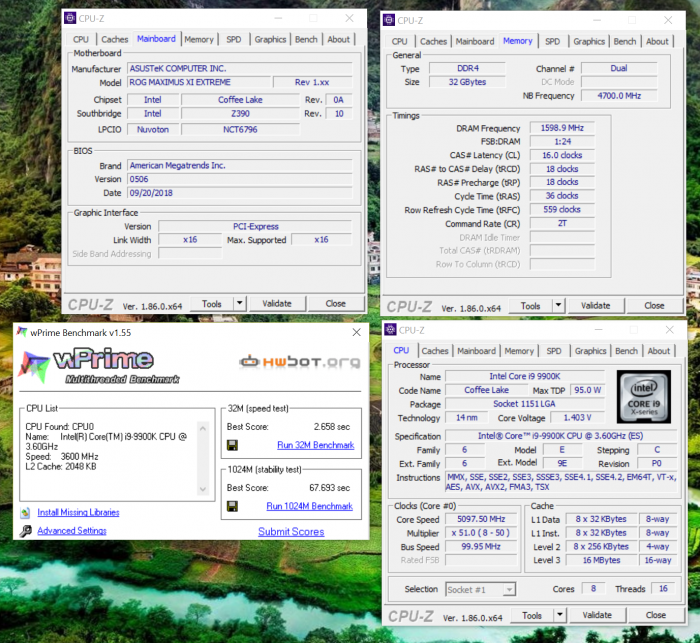Screen dimensions: 700x643
Task: Switch to CPU tab in Mainboard window
Action: point(81,39)
